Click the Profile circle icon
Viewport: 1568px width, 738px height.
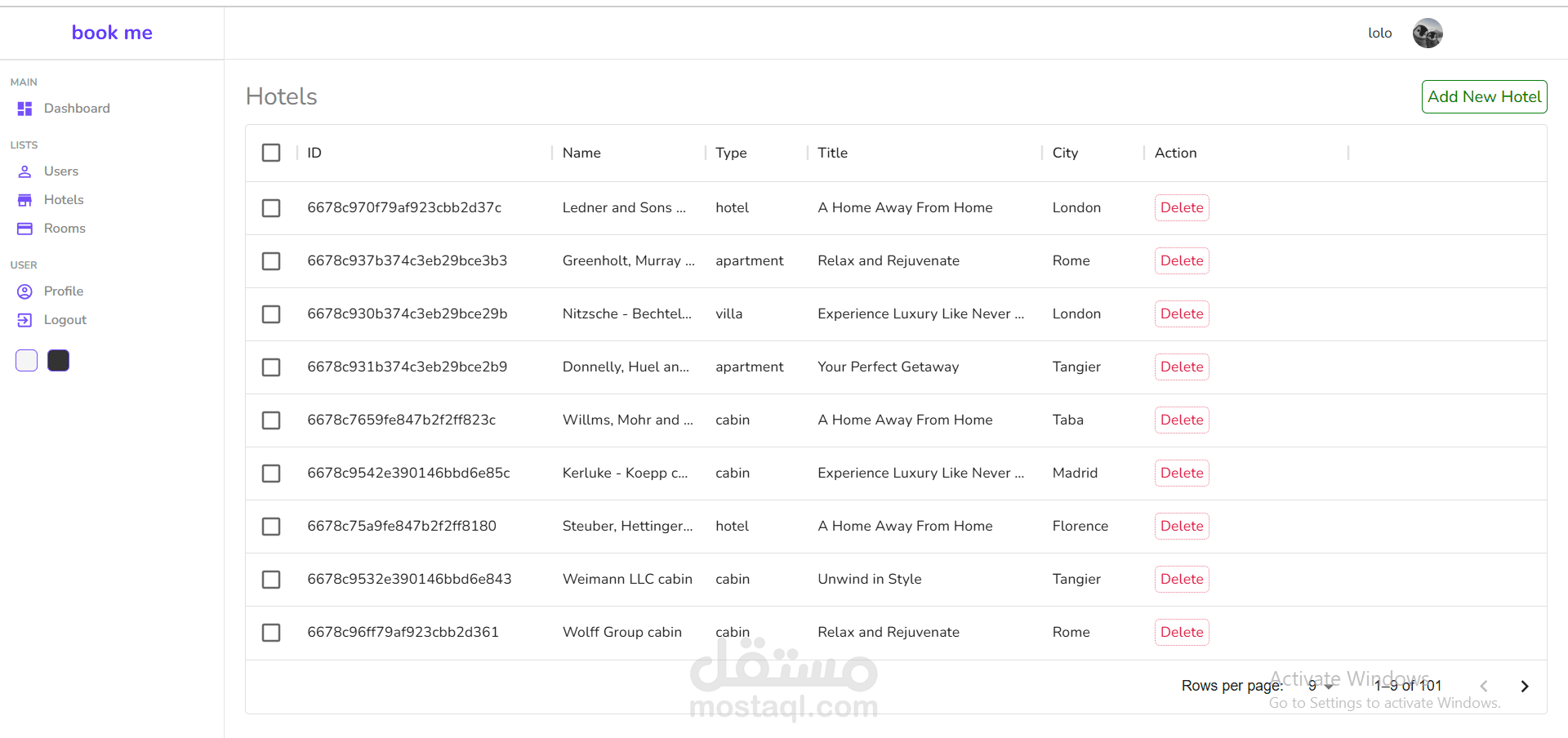tap(24, 291)
